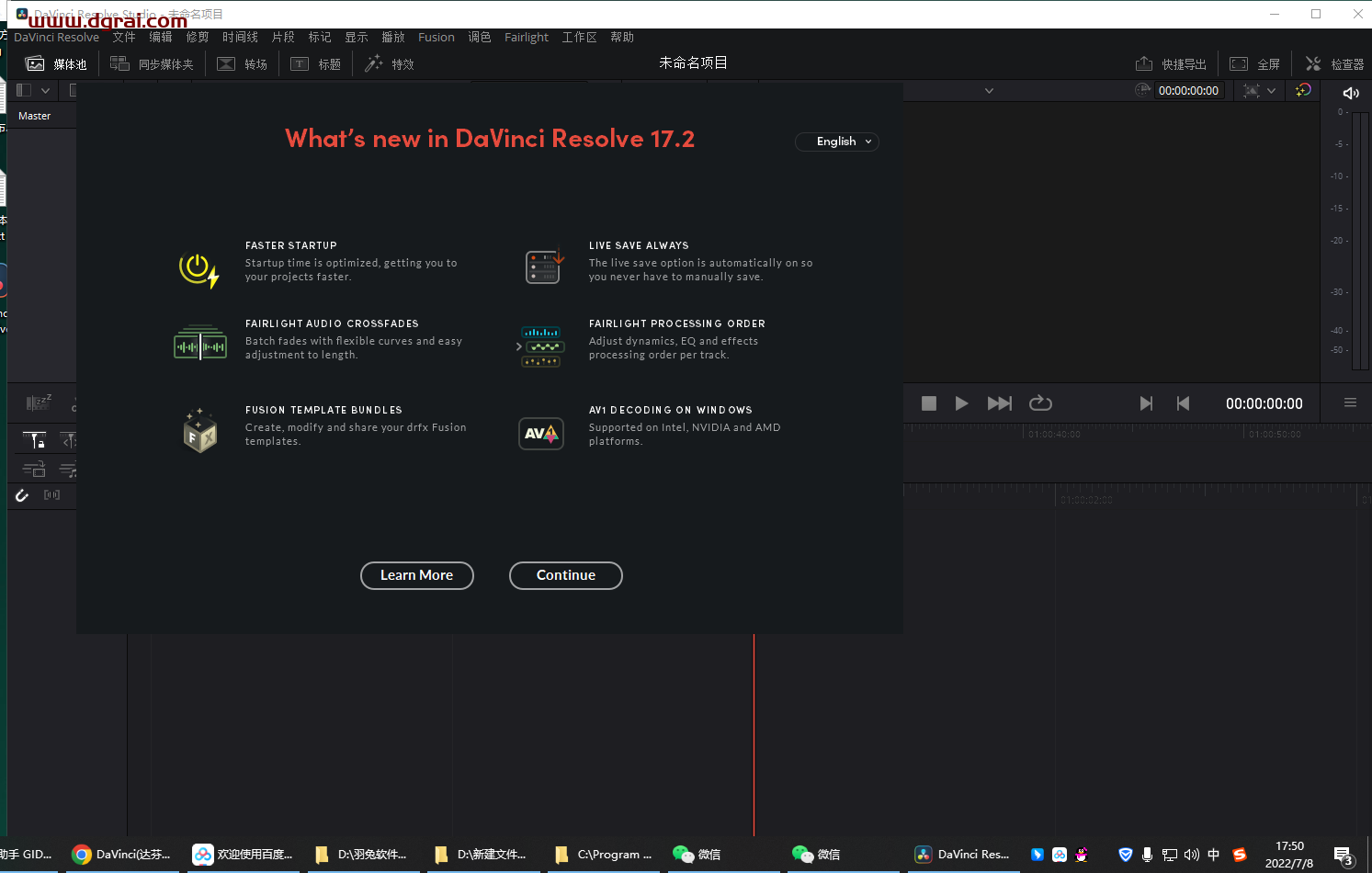Toggle 全屏 (Full Screen) viewer mode
Image resolution: width=1372 pixels, height=873 pixels.
(x=1255, y=62)
